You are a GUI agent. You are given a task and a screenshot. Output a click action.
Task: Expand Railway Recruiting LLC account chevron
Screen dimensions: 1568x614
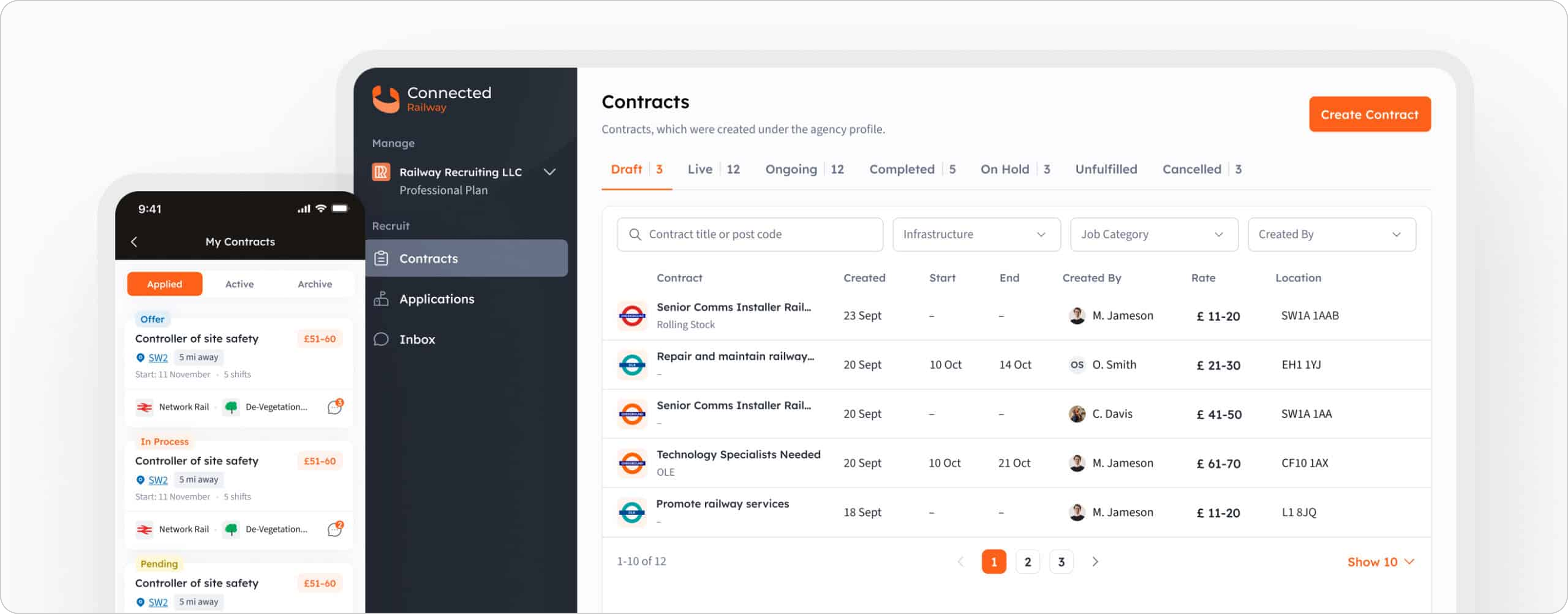[x=549, y=172]
